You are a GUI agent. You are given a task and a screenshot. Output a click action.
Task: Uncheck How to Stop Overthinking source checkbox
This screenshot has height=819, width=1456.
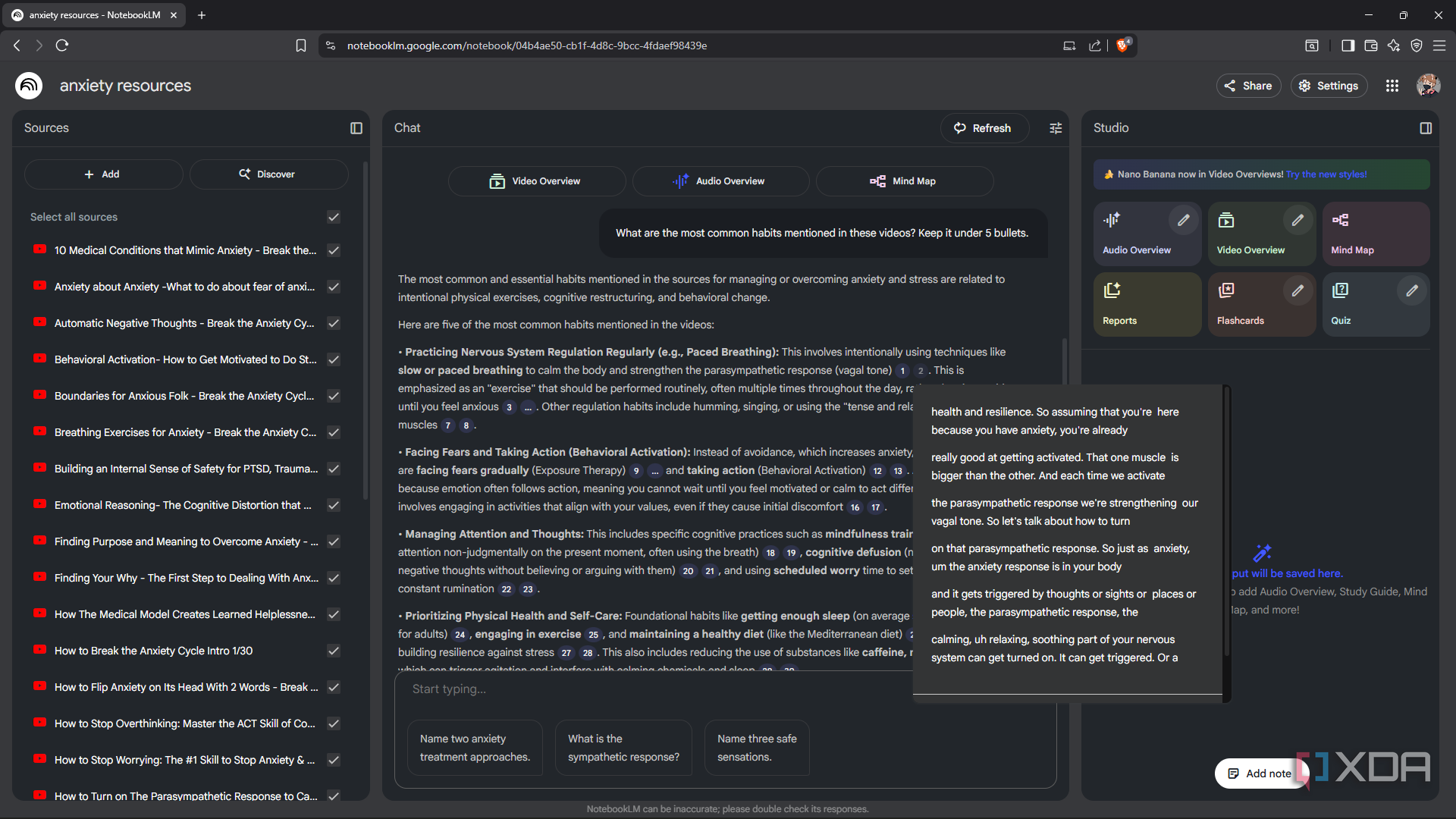pyautogui.click(x=334, y=723)
